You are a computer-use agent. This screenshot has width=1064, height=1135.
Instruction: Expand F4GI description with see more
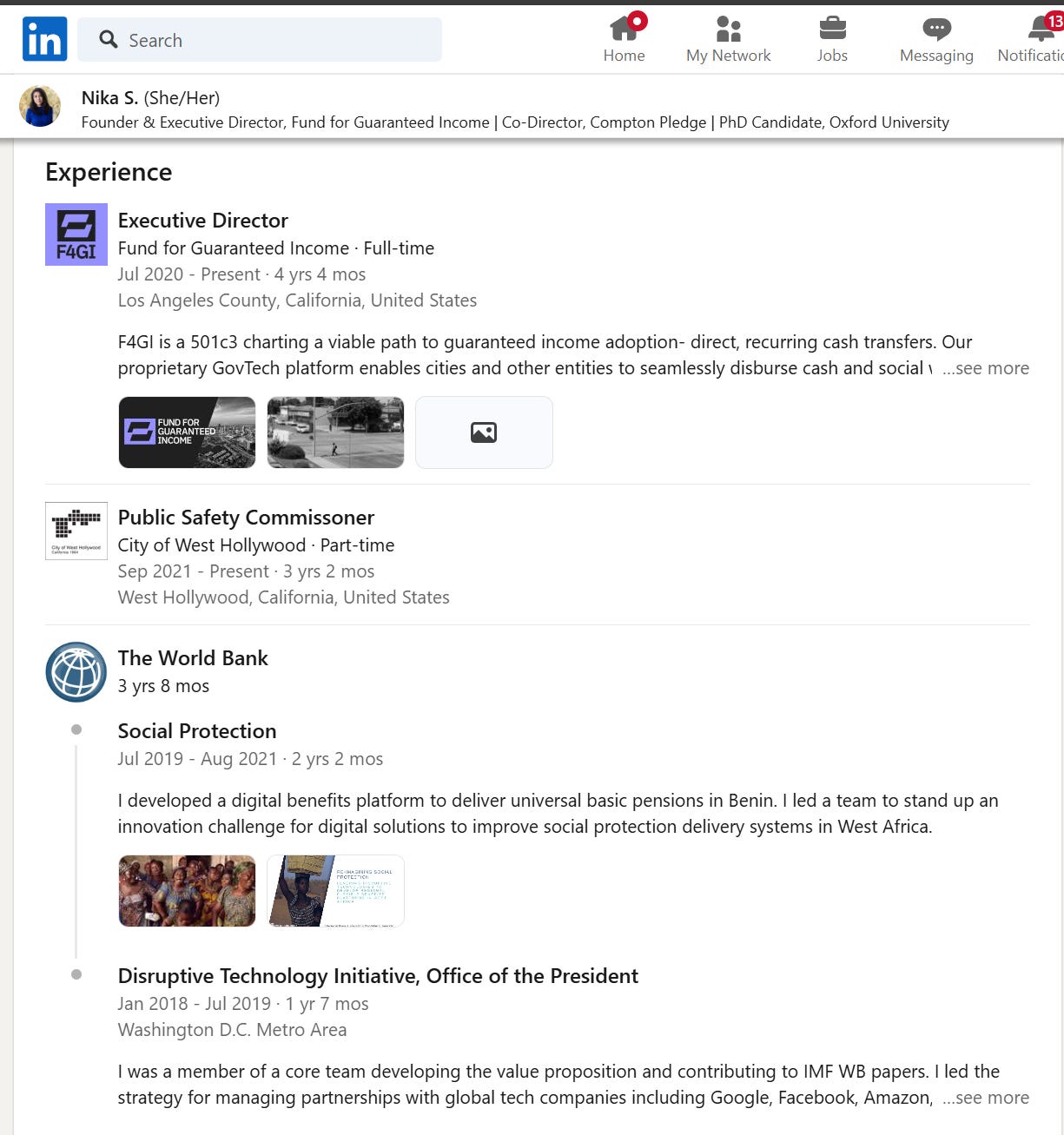(x=986, y=368)
